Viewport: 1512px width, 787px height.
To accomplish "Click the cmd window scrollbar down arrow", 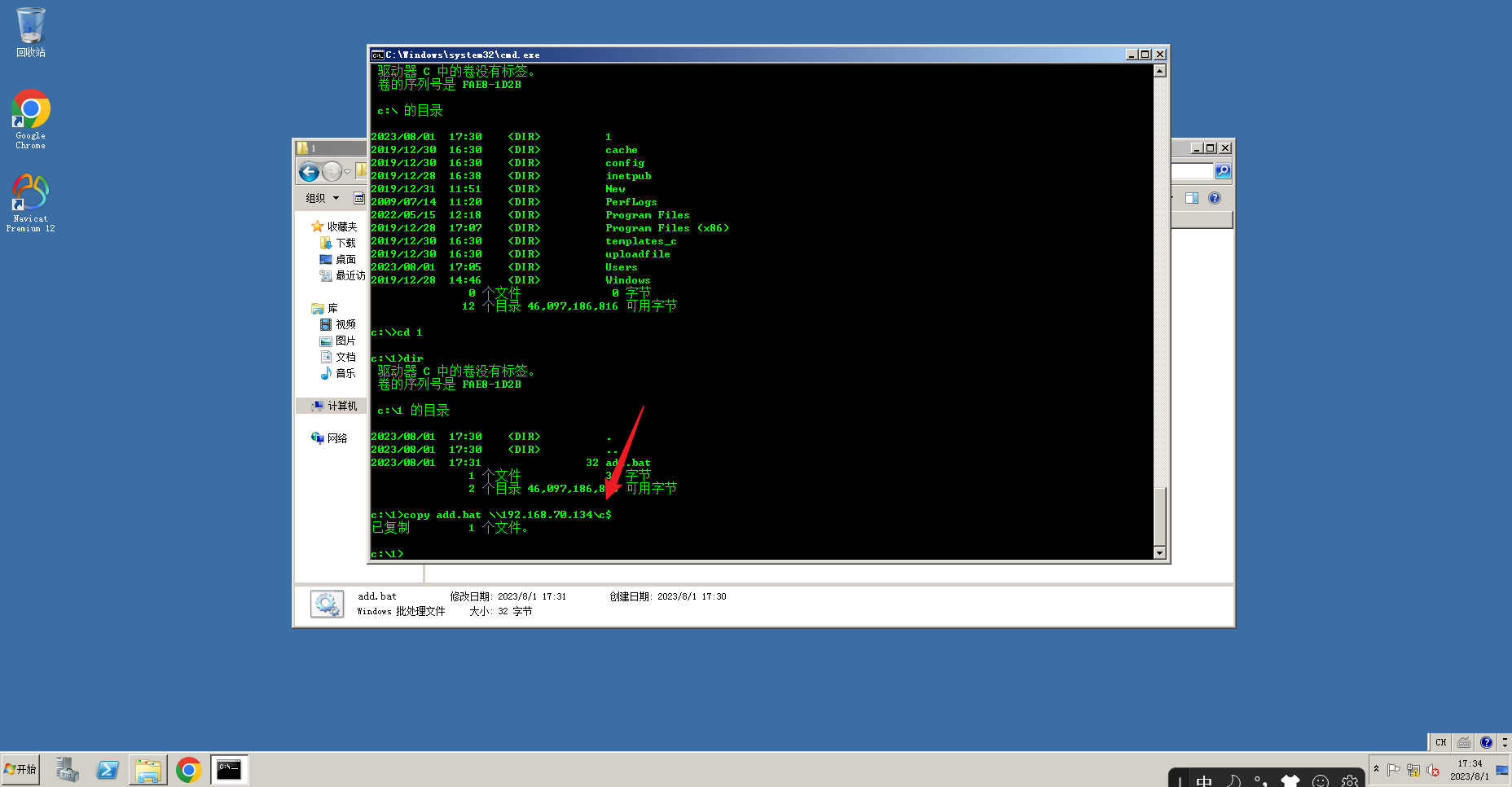I will (1160, 553).
